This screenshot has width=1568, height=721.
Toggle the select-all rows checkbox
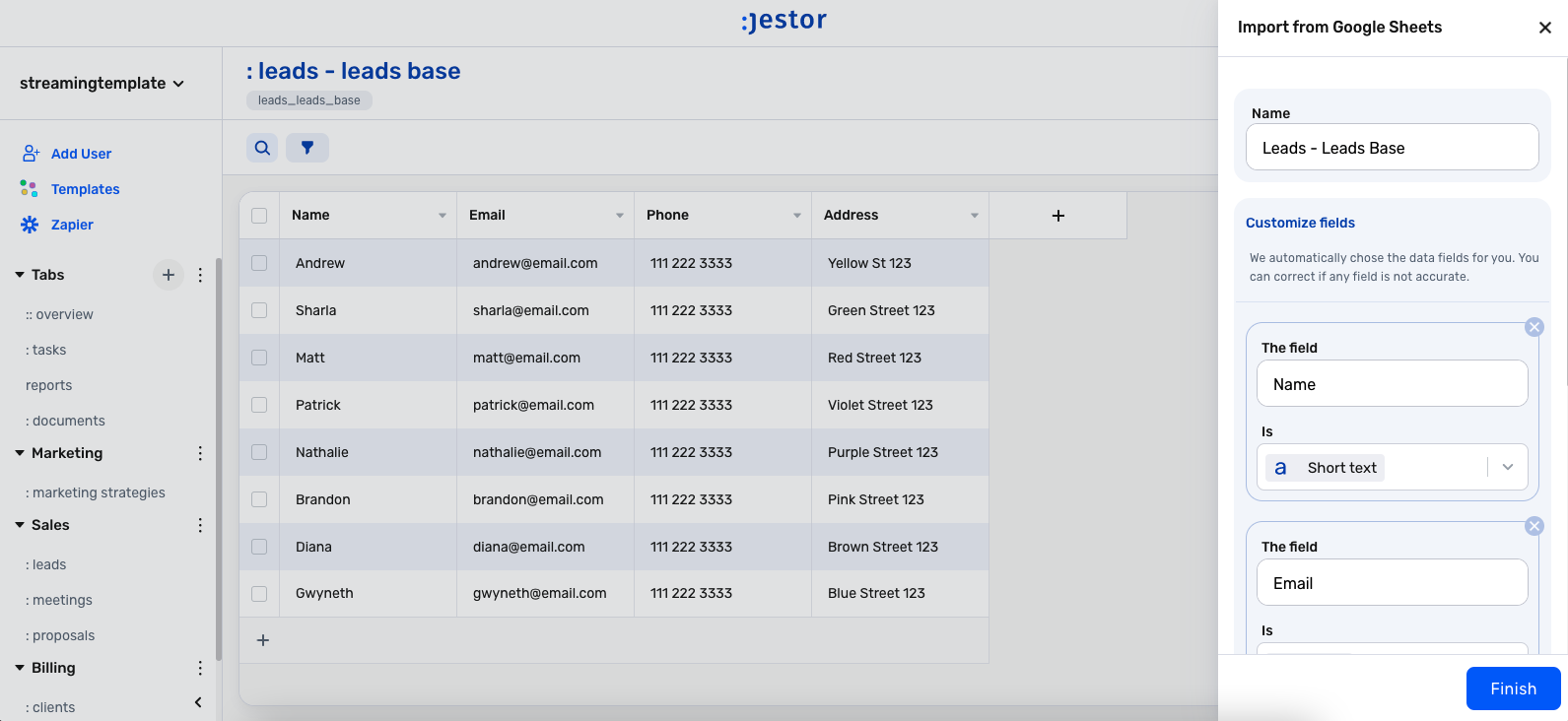pyautogui.click(x=259, y=216)
